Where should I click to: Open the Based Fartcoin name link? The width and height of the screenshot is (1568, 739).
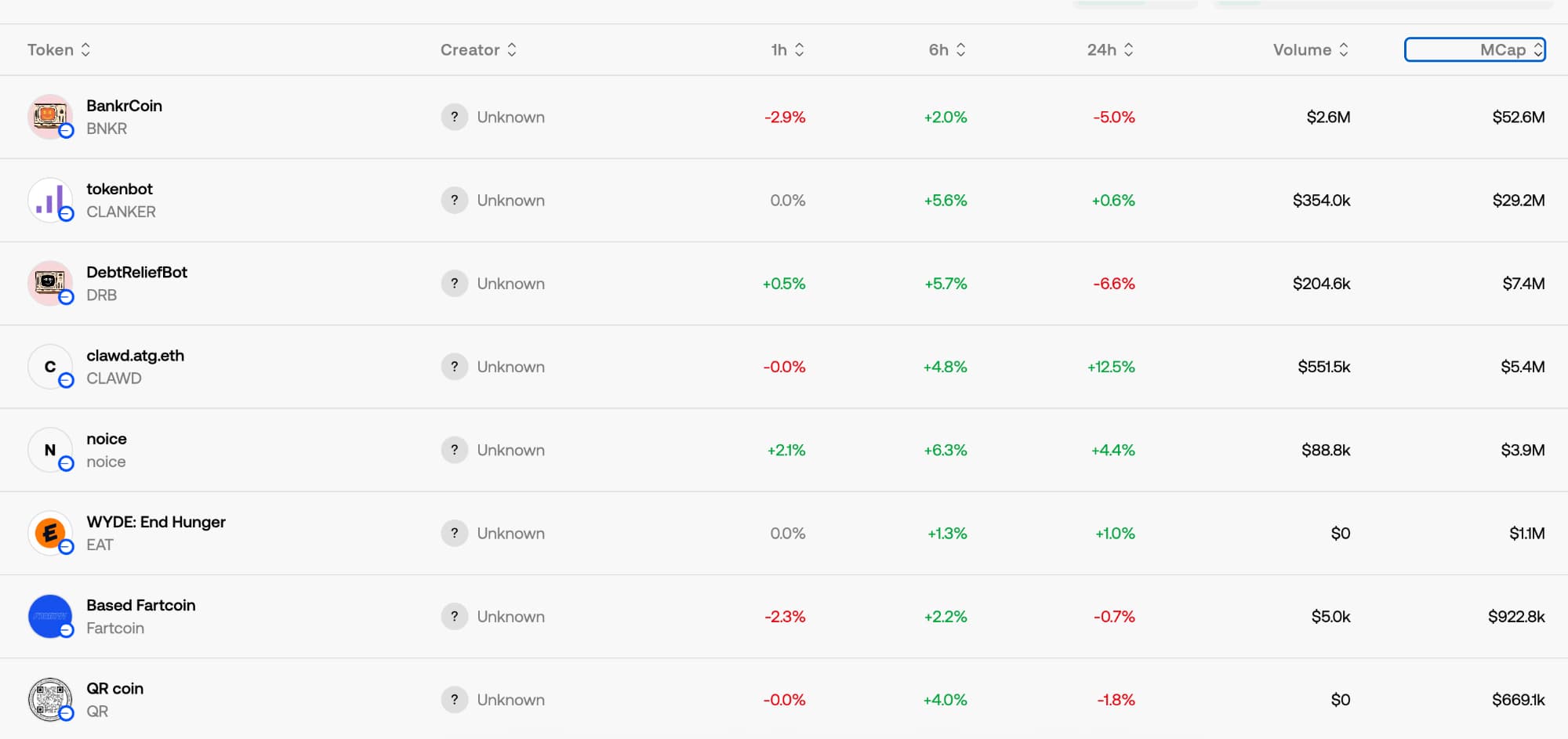coord(140,605)
